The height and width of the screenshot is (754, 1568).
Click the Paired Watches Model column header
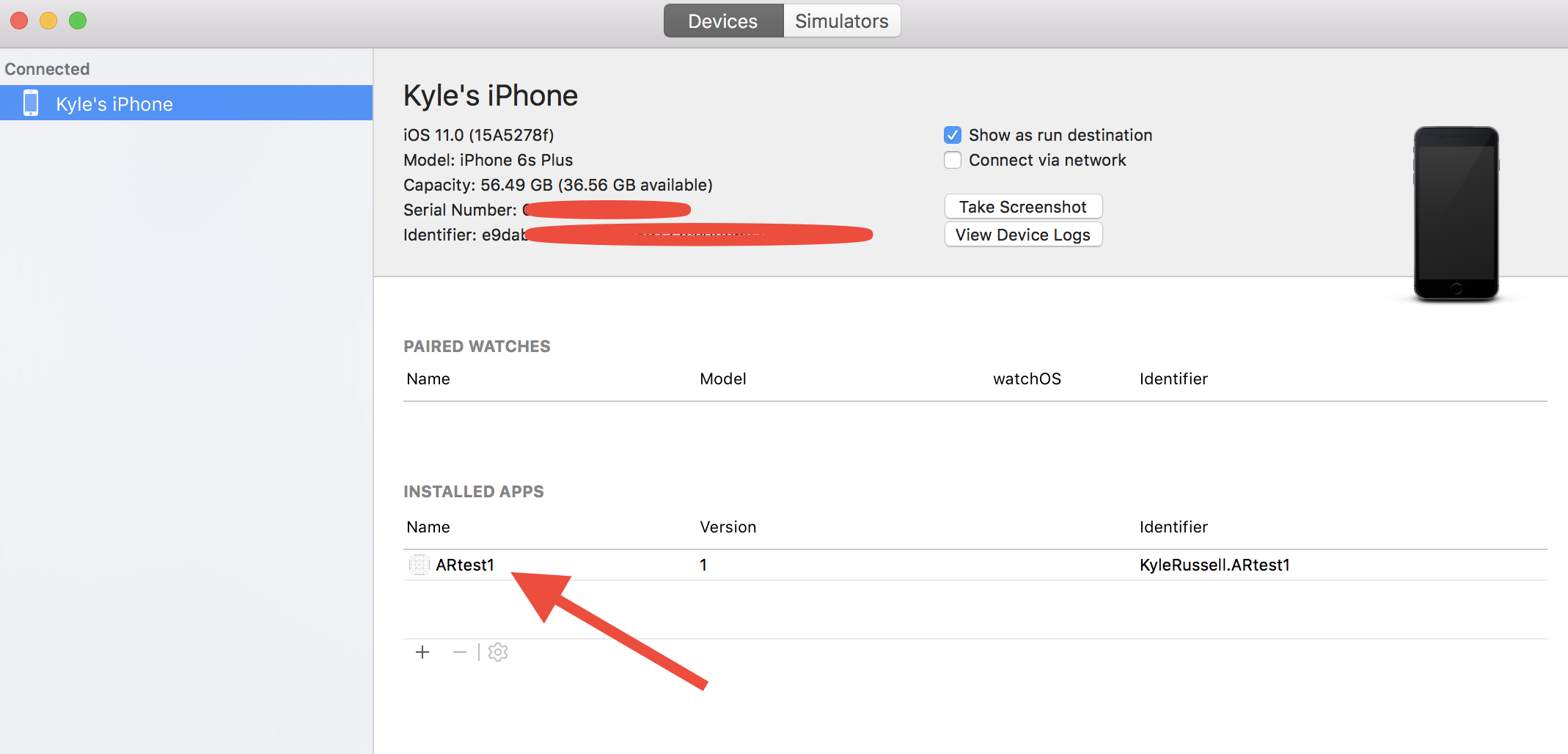[723, 378]
